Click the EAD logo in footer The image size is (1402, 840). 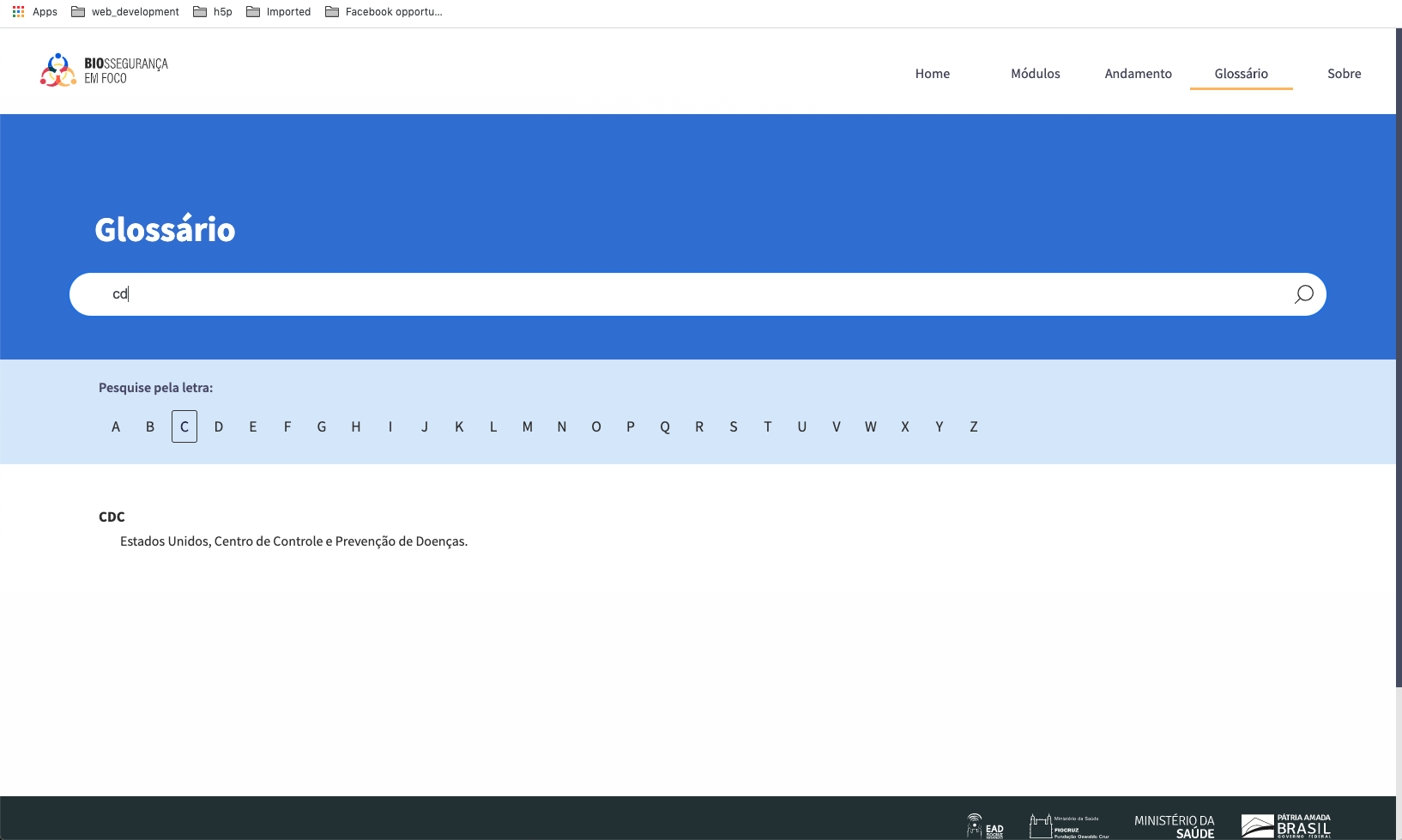(x=985, y=825)
